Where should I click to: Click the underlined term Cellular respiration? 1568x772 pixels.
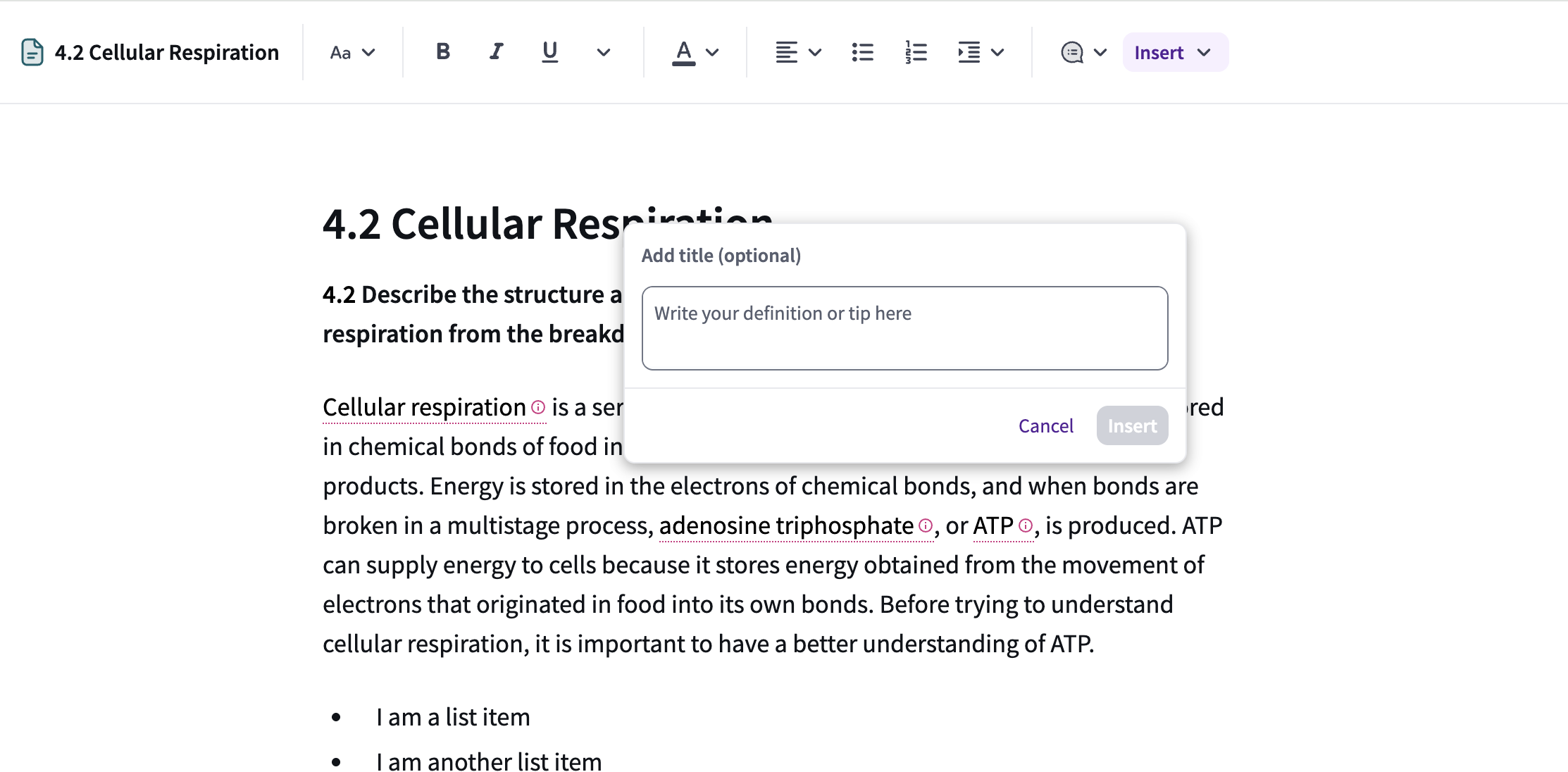click(x=424, y=407)
